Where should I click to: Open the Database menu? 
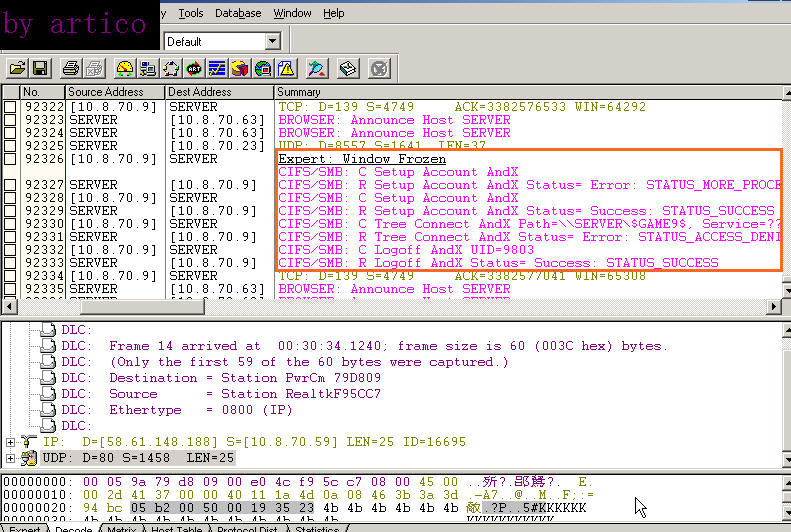tap(237, 13)
